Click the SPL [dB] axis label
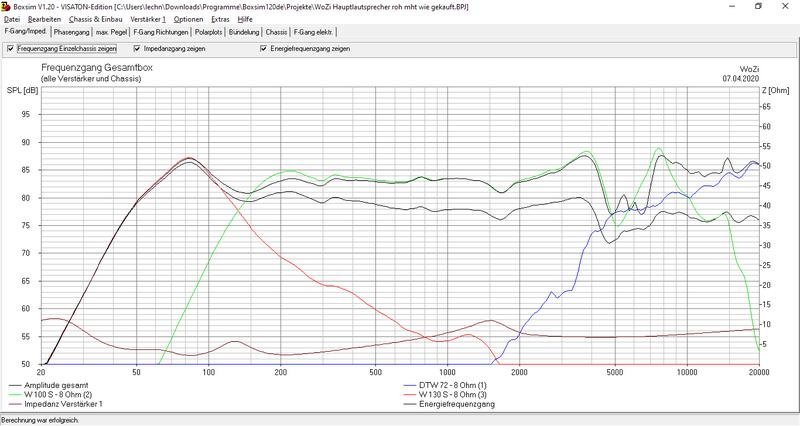This screenshot has height=426, width=800. point(22,91)
